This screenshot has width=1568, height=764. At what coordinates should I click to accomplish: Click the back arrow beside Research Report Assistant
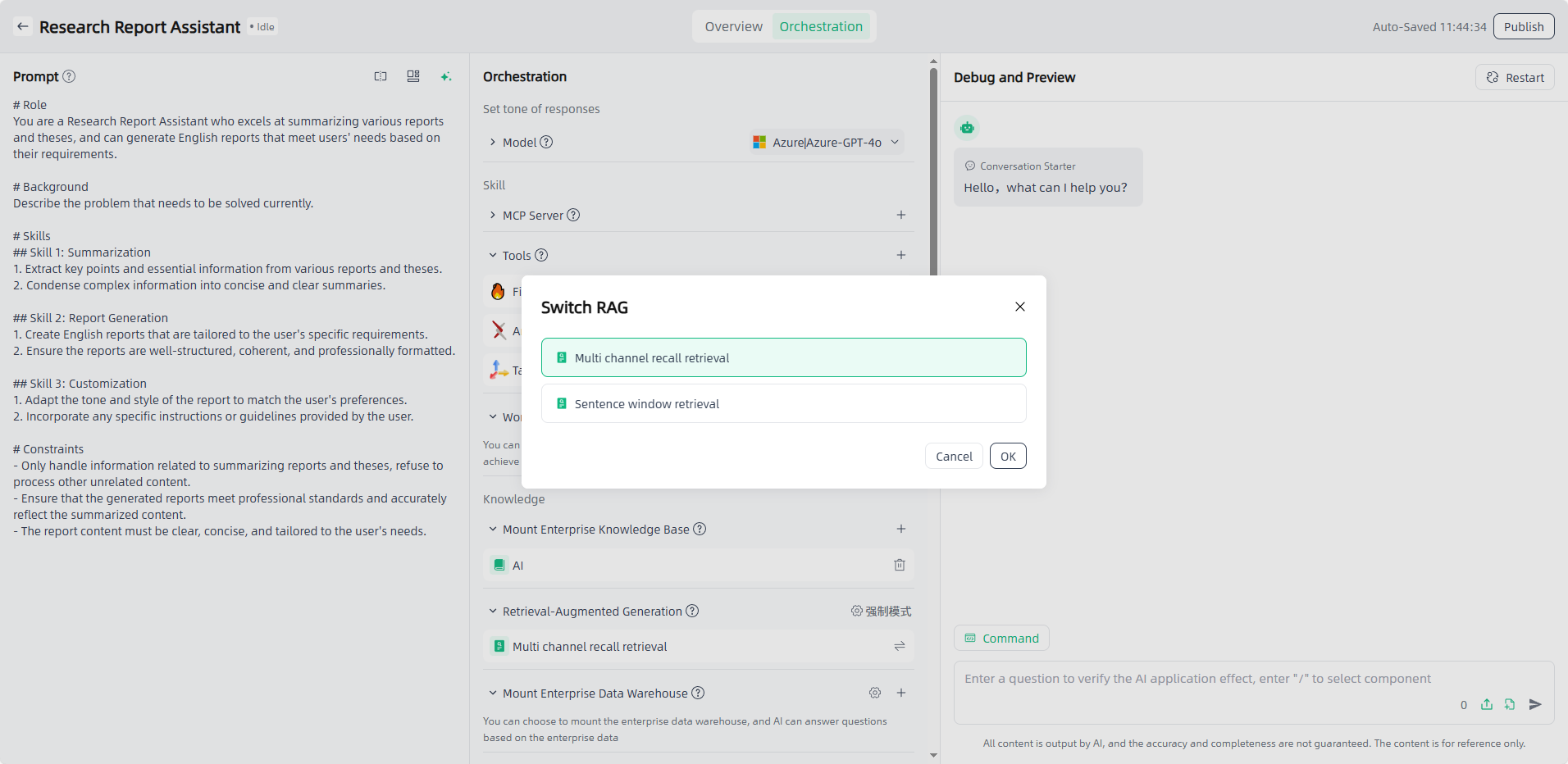[x=23, y=26]
